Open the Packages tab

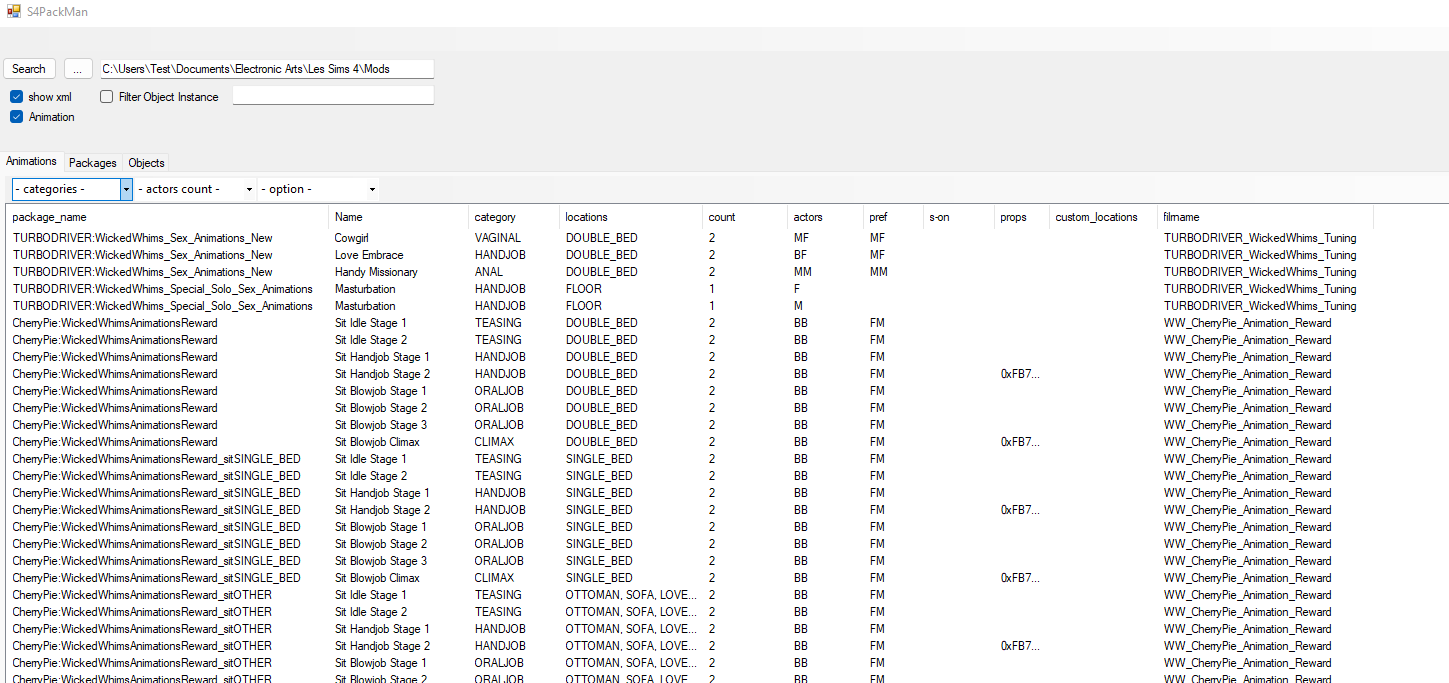tap(93, 163)
